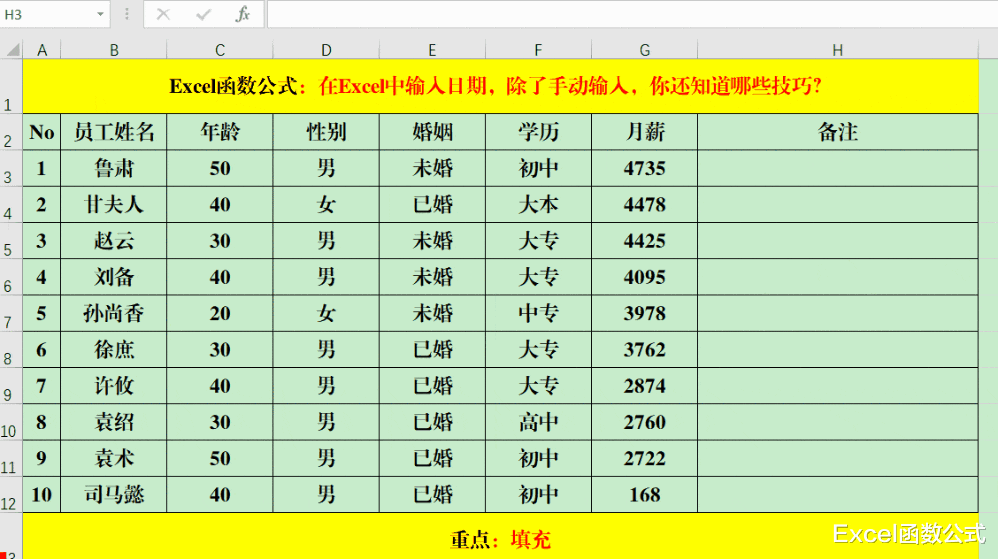Select row 3 header
Screen dimensions: 998x559
coord(11,169)
